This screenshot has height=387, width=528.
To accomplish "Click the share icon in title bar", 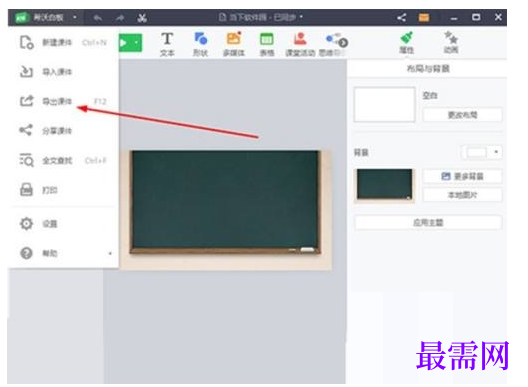I will pyautogui.click(x=401, y=18).
